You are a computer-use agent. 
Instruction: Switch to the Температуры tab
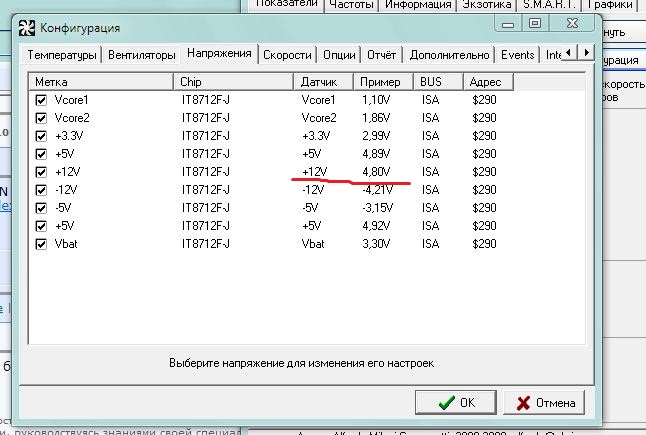[62, 54]
